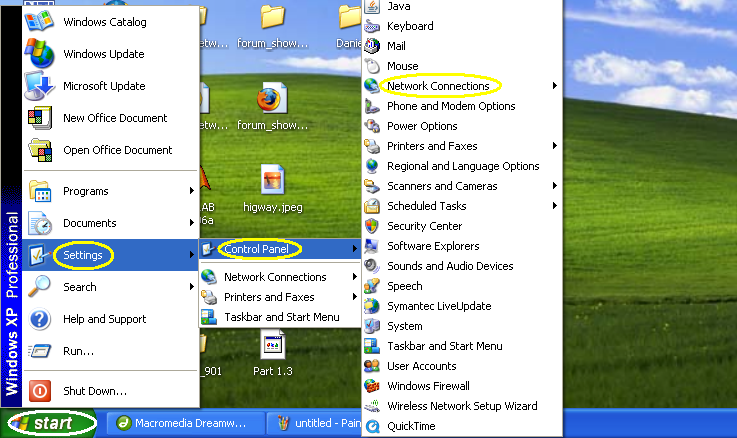
Task: Expand Scanners and Cameras submenu arrow
Action: [x=555, y=186]
